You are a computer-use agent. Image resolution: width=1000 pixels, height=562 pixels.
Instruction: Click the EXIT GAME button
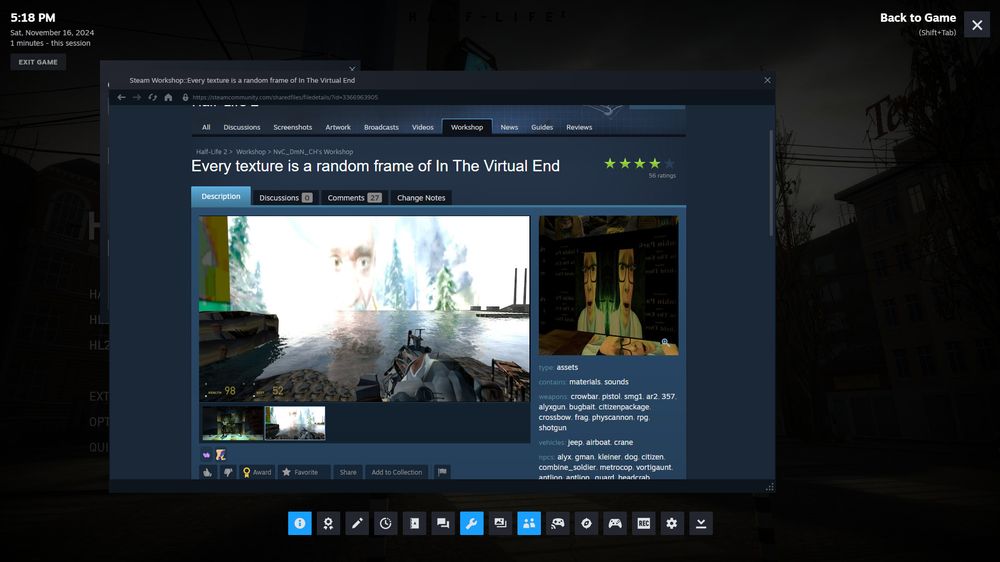(x=38, y=62)
